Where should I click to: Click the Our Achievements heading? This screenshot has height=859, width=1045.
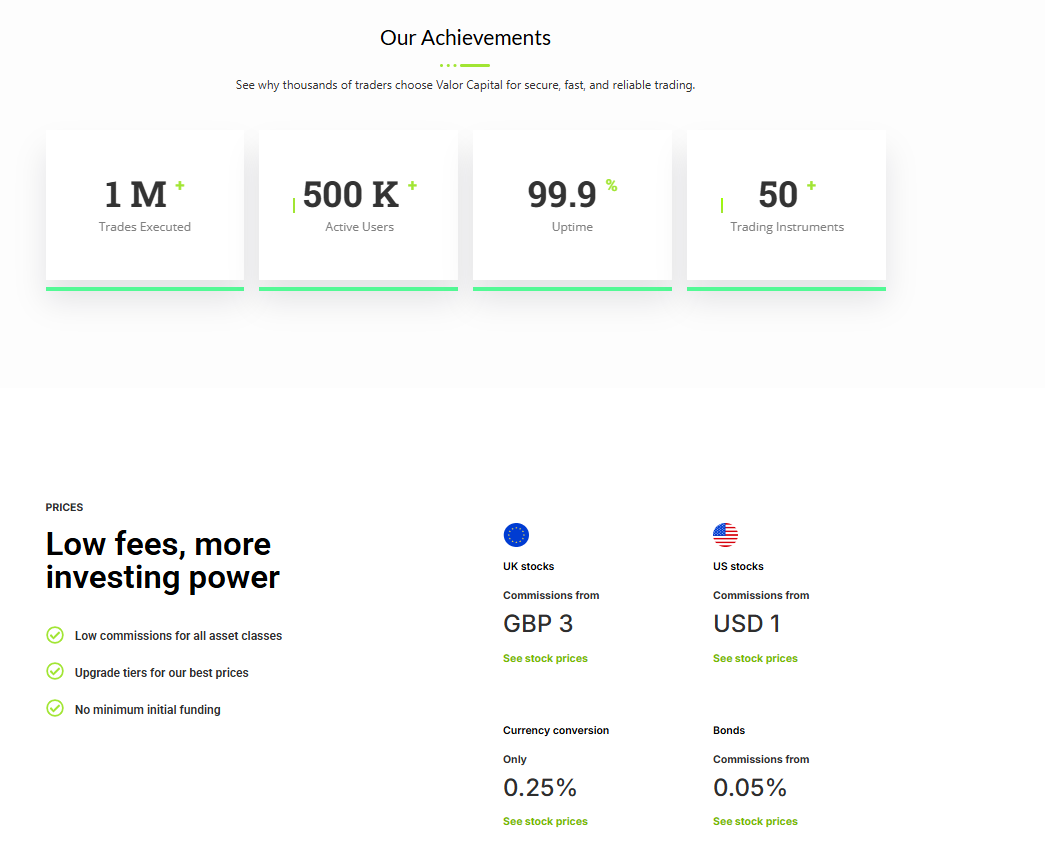click(x=465, y=38)
